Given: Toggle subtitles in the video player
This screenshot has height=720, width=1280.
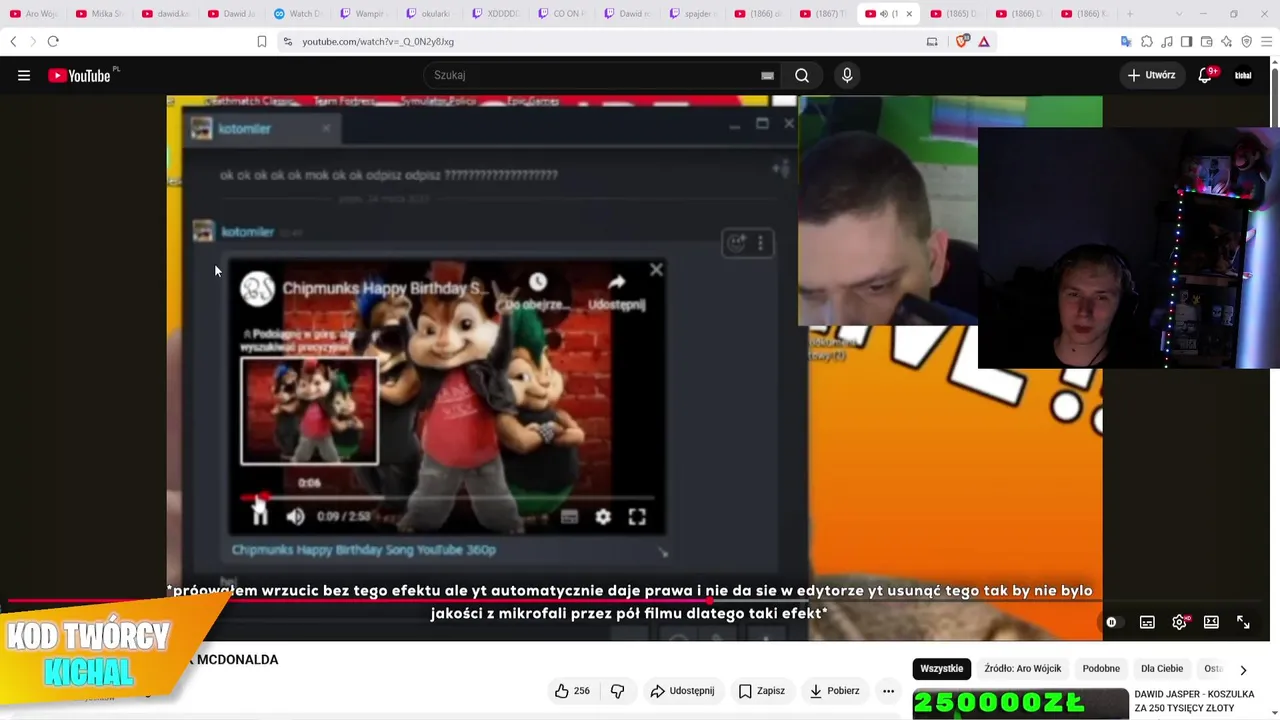Looking at the screenshot, I should click(x=1147, y=622).
